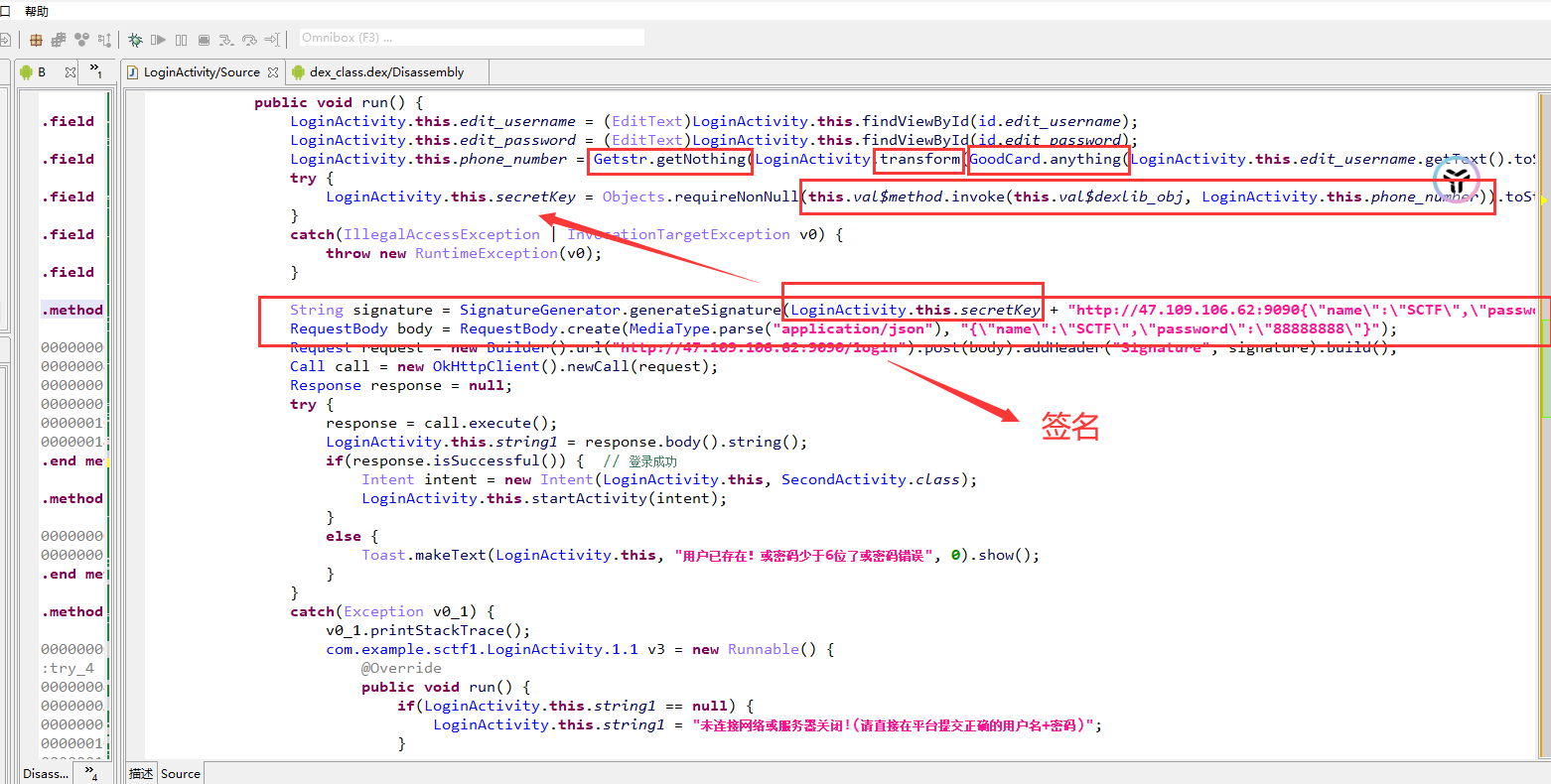Close the LoginActivity/Source tab

click(273, 71)
